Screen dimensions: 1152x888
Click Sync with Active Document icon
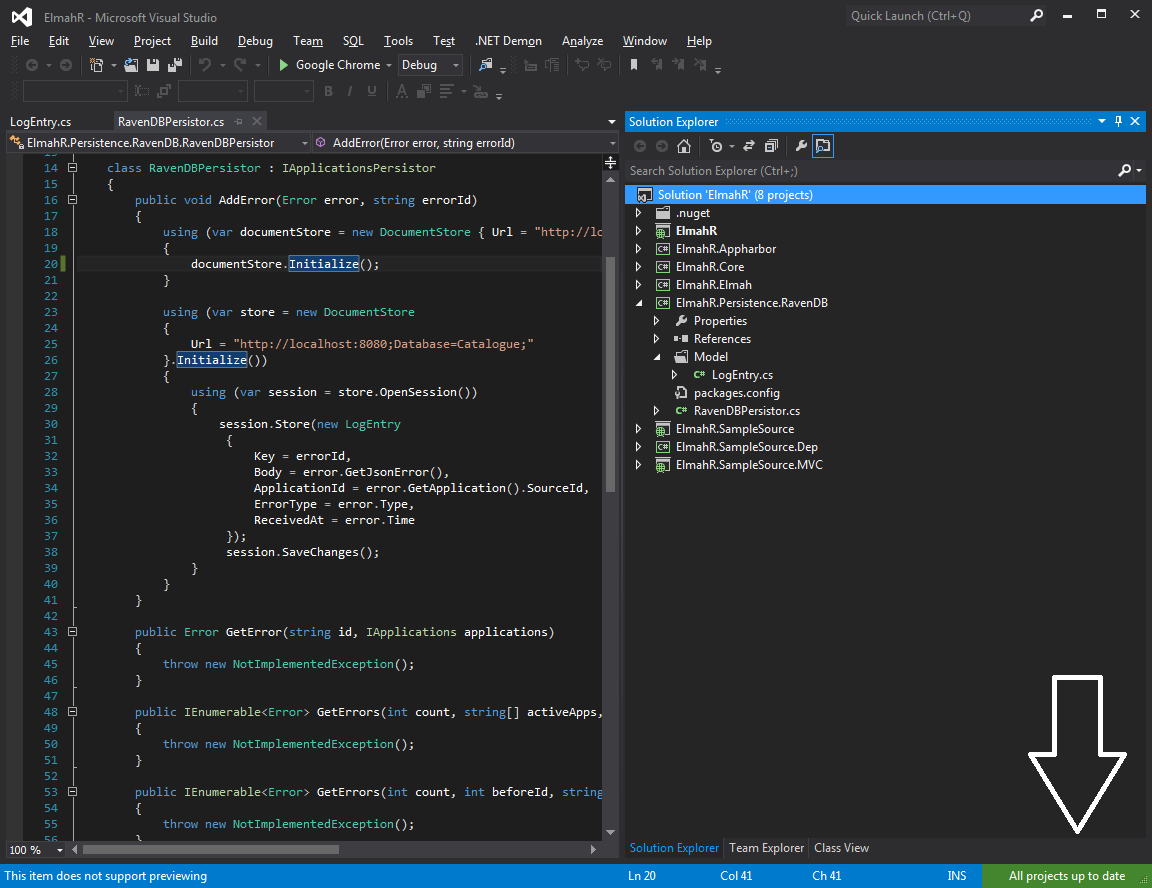[x=749, y=145]
